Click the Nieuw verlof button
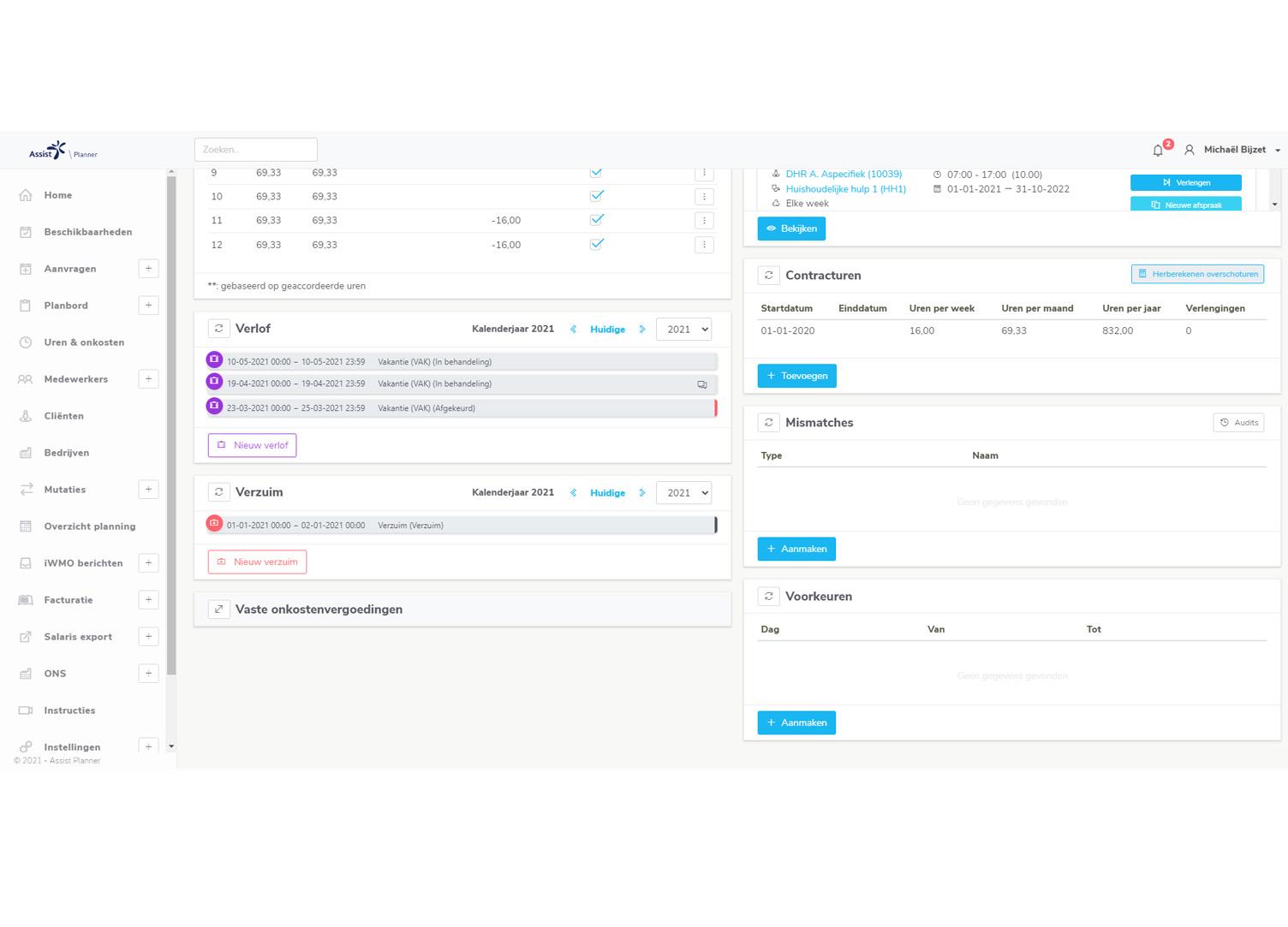This screenshot has height=927, width=1288. point(252,445)
